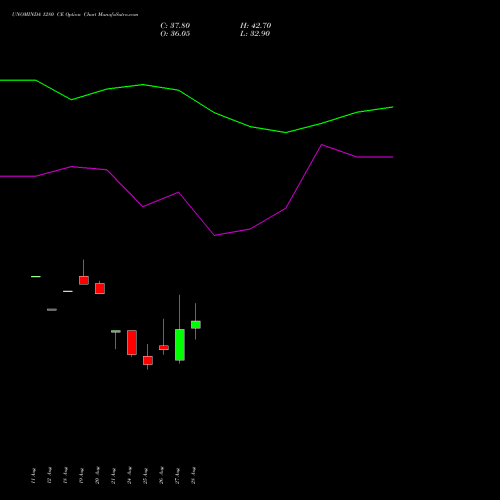The width and height of the screenshot is (500, 500).
Task: Click the green doji candle for 21 Aug
Action: point(116,331)
